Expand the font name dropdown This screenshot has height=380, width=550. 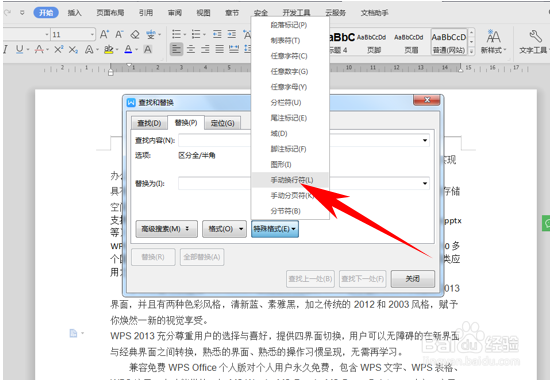pos(47,34)
